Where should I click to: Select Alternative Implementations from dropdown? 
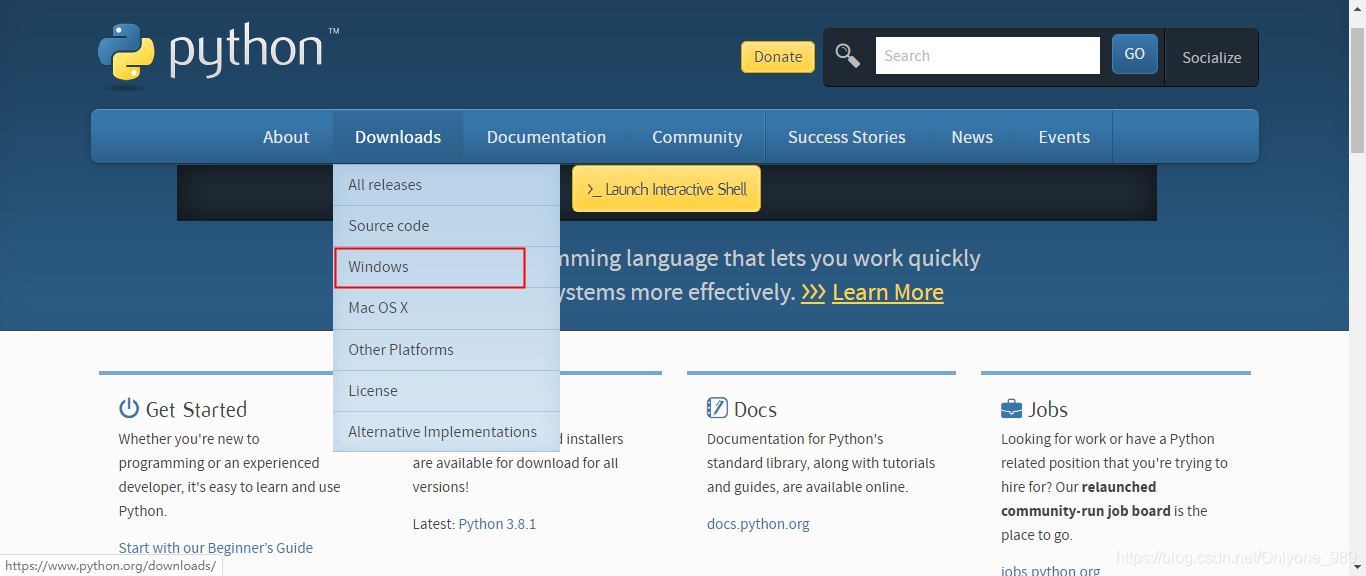pyautogui.click(x=446, y=432)
